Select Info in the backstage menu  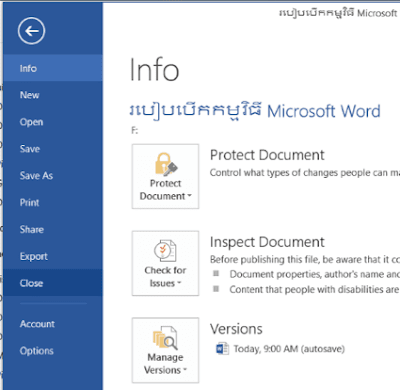pos(53,68)
